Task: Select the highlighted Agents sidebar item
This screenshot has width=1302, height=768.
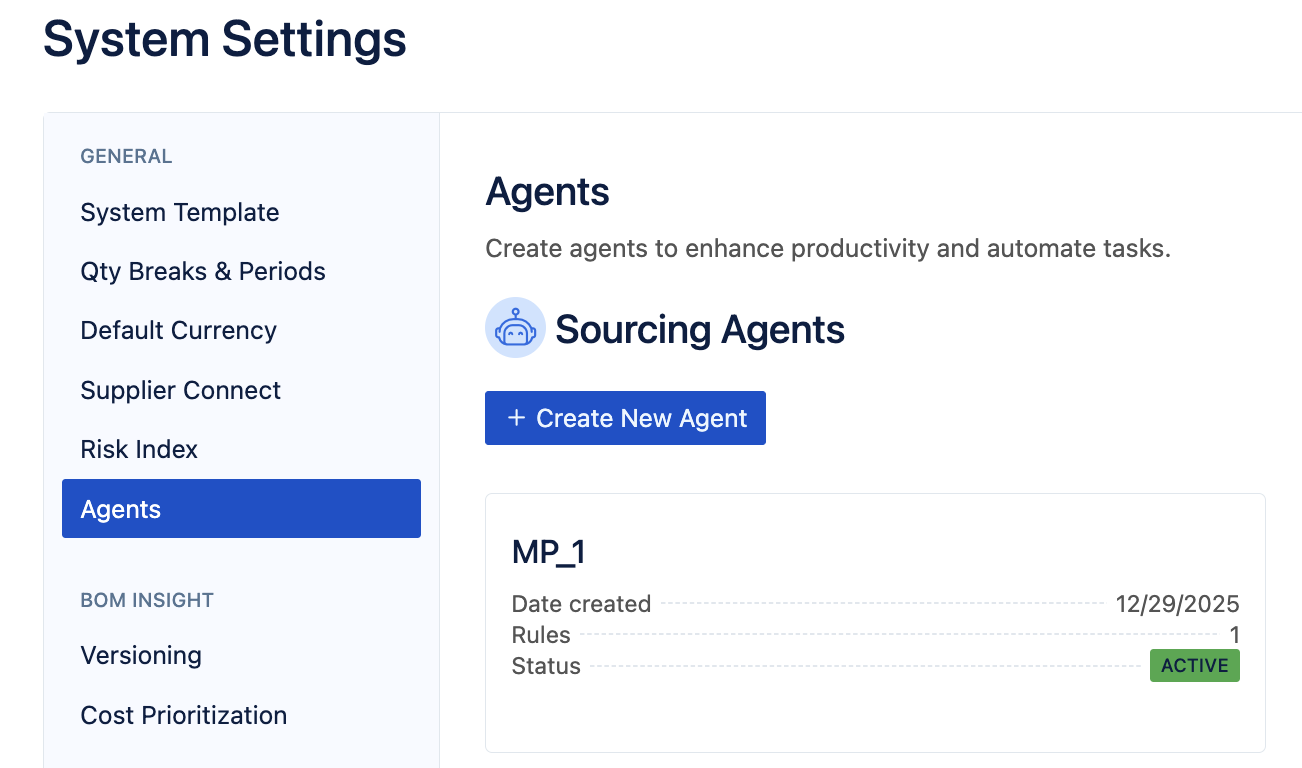Action: click(241, 509)
